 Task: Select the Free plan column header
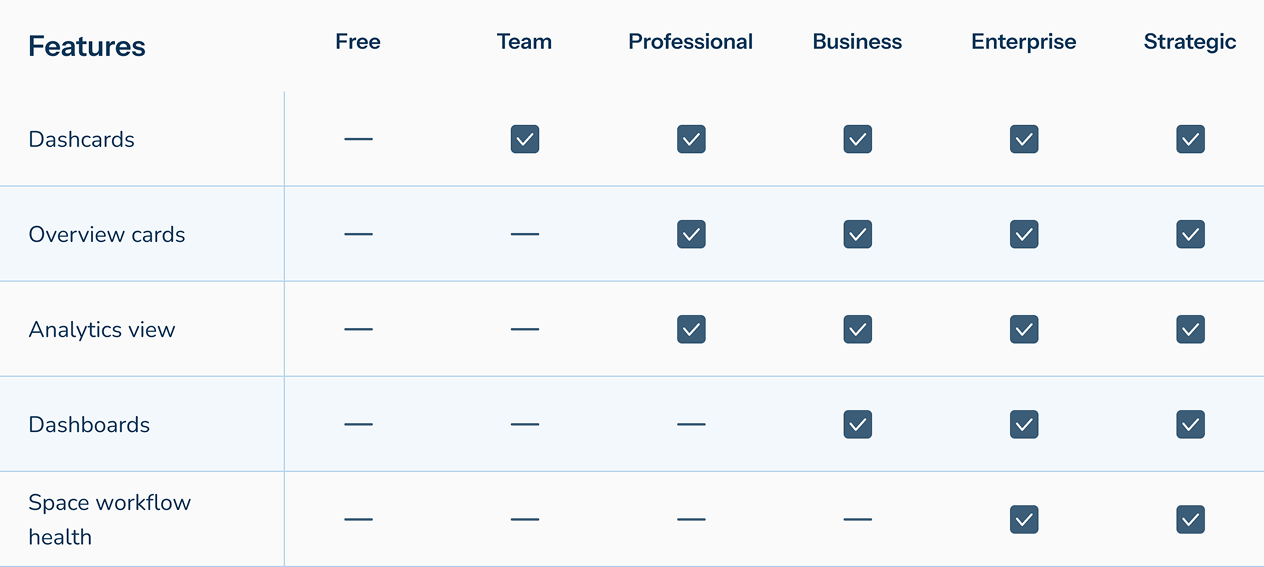[358, 42]
